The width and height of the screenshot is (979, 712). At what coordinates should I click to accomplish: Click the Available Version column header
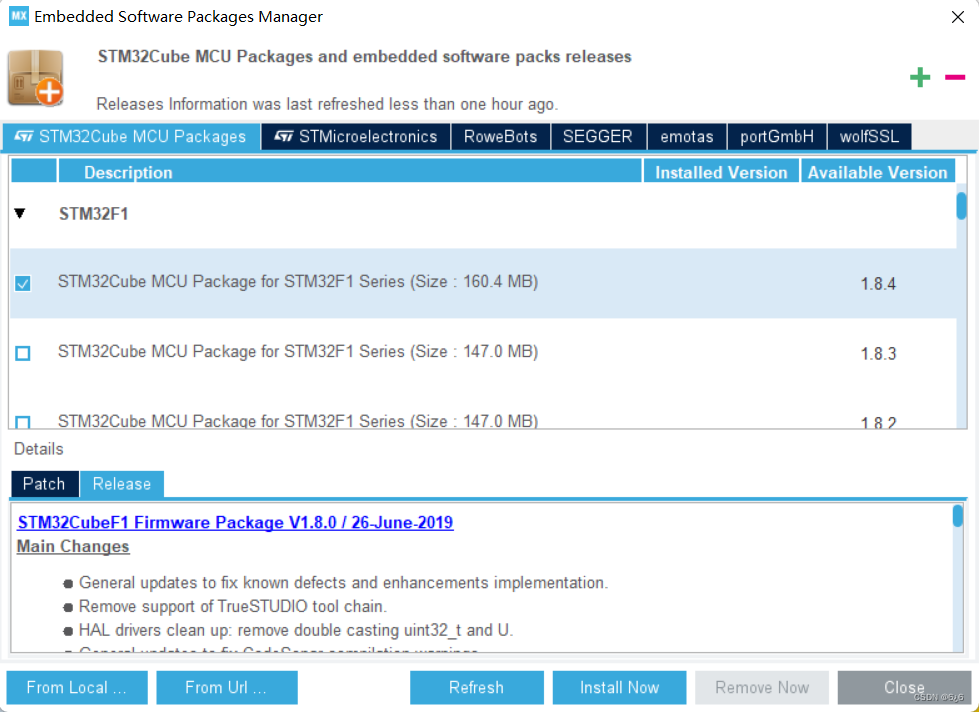pos(878,172)
